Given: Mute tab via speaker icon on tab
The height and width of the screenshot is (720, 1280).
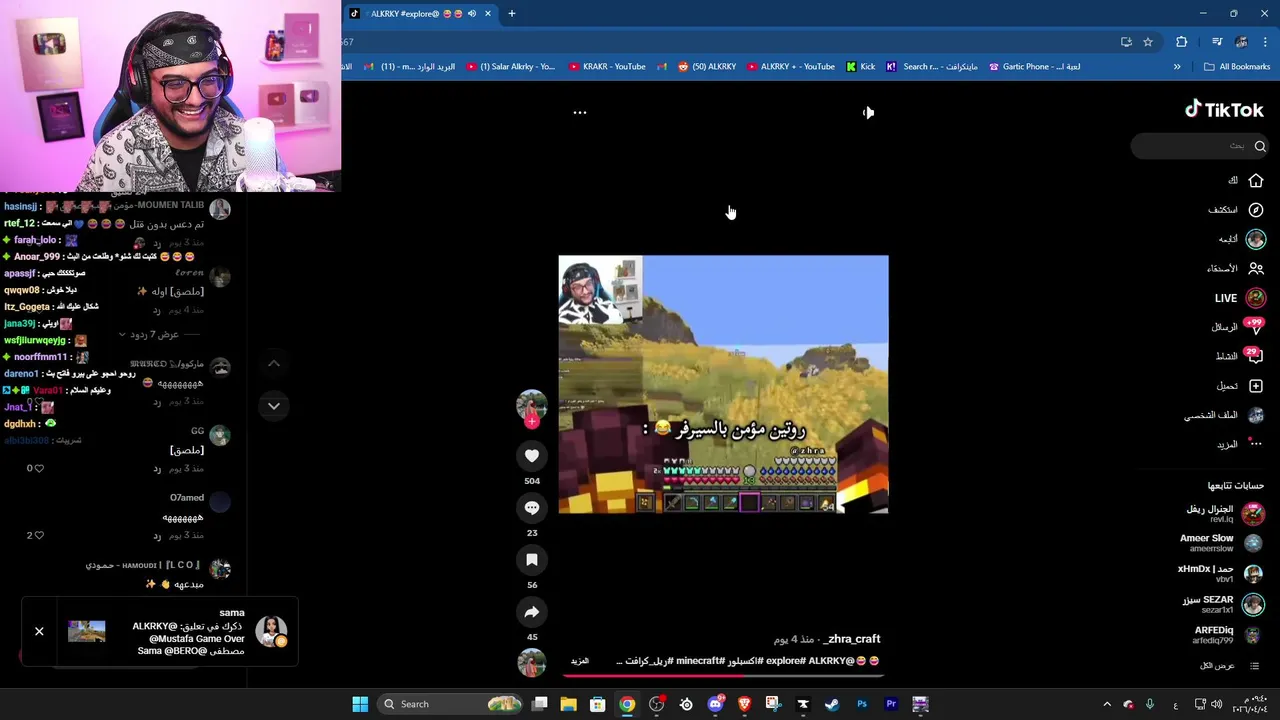Looking at the screenshot, I should pyautogui.click(x=472, y=14).
